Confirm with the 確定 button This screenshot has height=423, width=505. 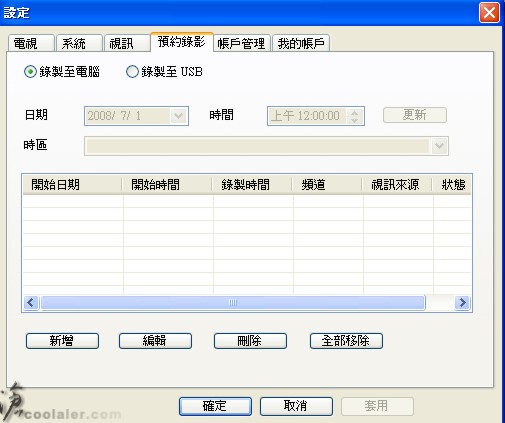point(215,406)
